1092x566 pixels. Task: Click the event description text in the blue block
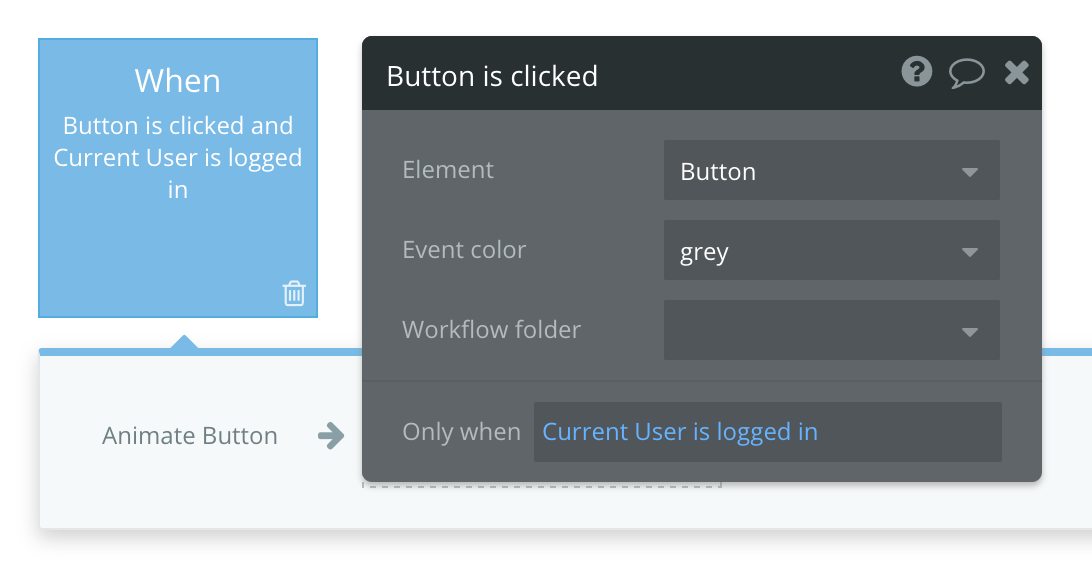click(178, 157)
